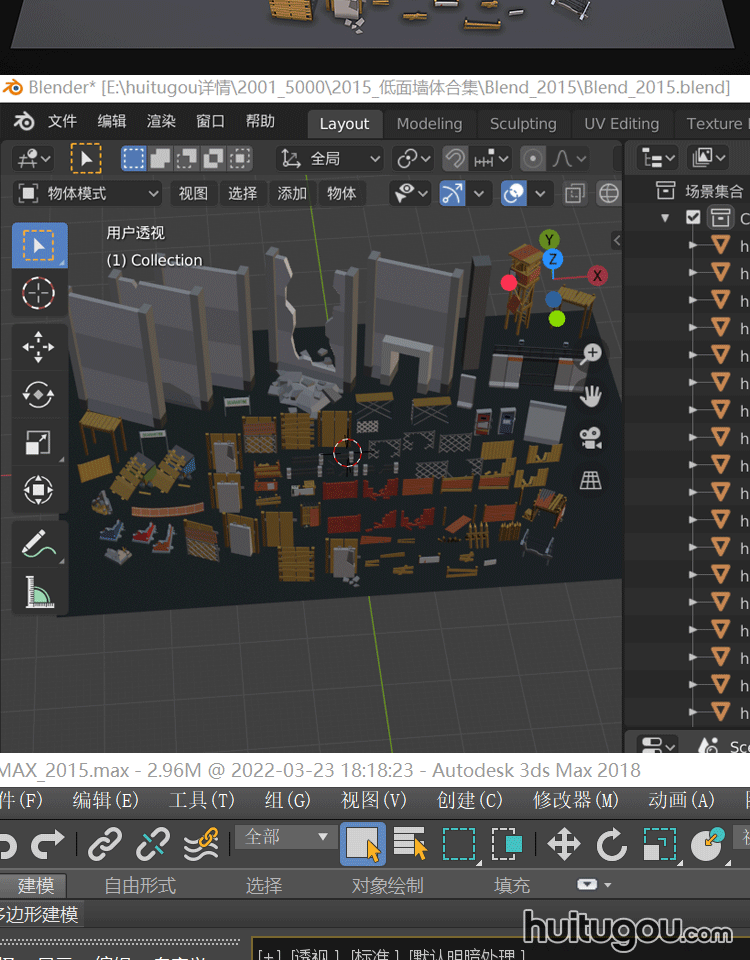Screen dimensions: 750x960
Task: Toggle proportional editing circle button
Action: pos(533,159)
